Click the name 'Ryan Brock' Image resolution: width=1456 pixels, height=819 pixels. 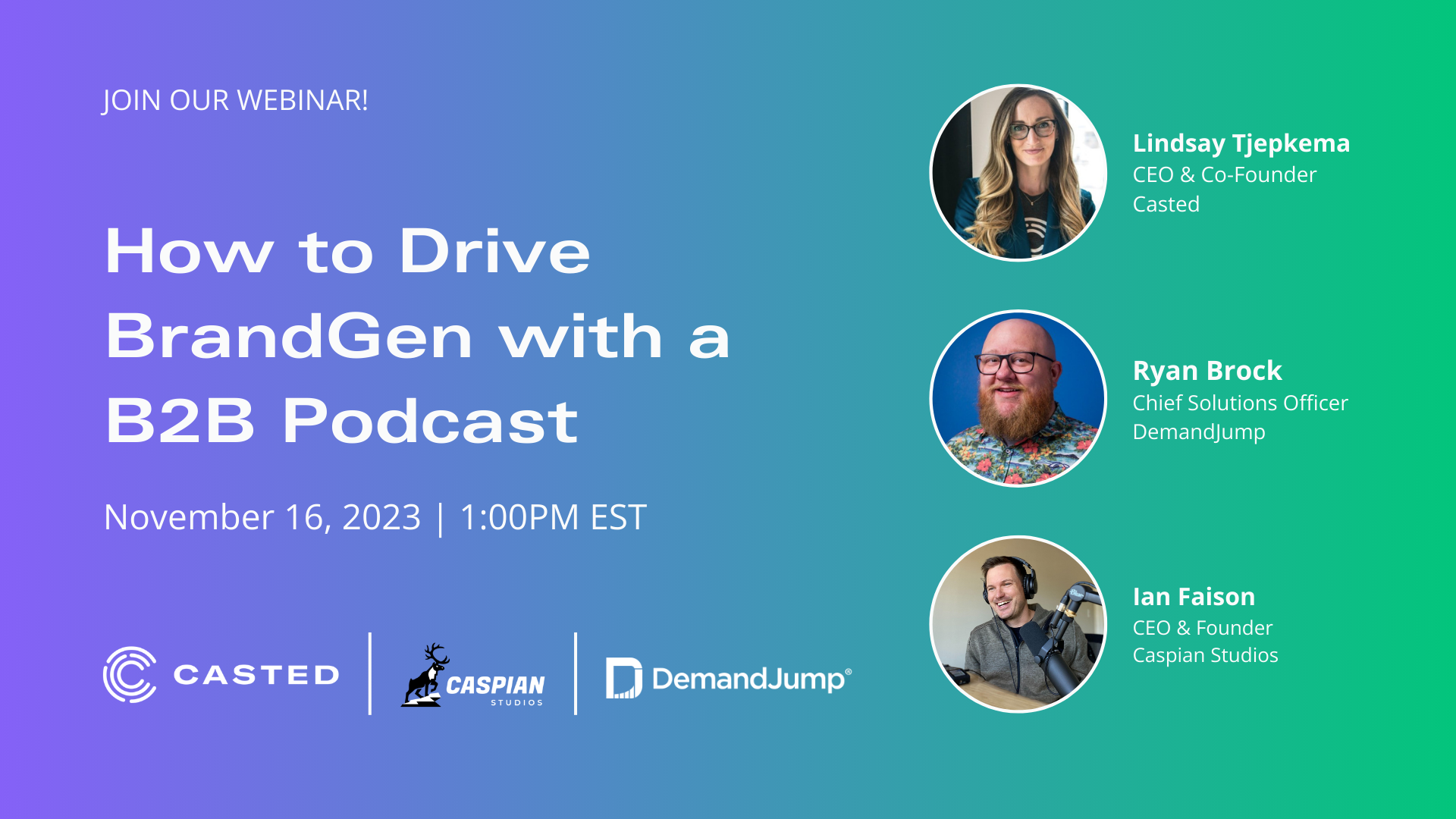coord(1207,371)
